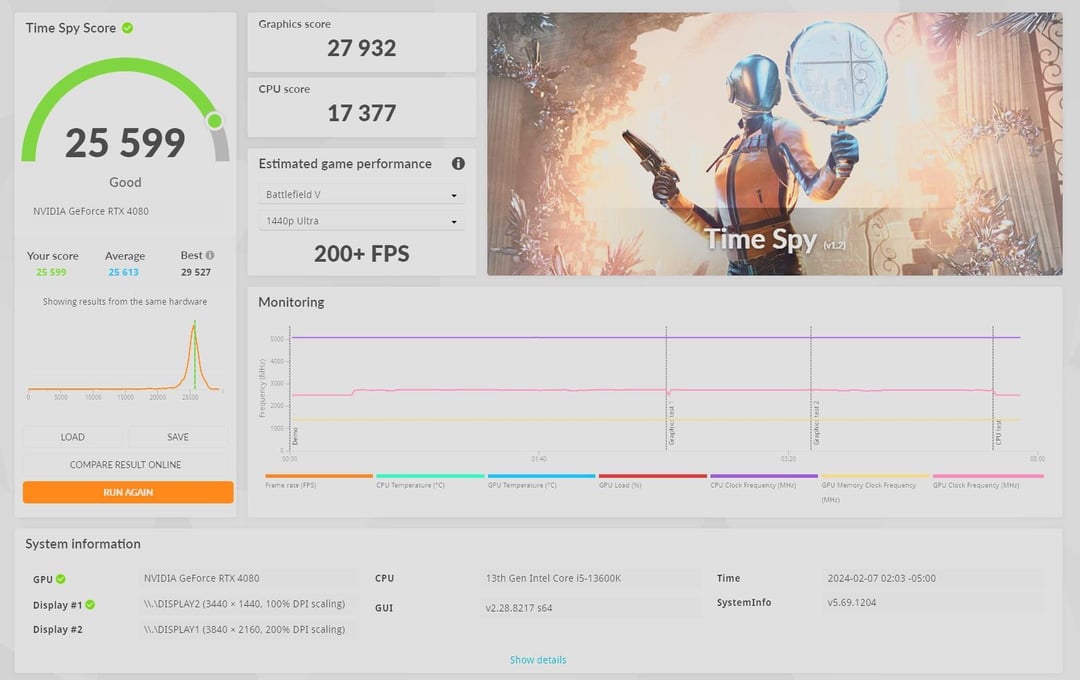Click the Time field 2024-02-07 02:03 -05:00
The height and width of the screenshot is (680, 1080).
tap(933, 578)
